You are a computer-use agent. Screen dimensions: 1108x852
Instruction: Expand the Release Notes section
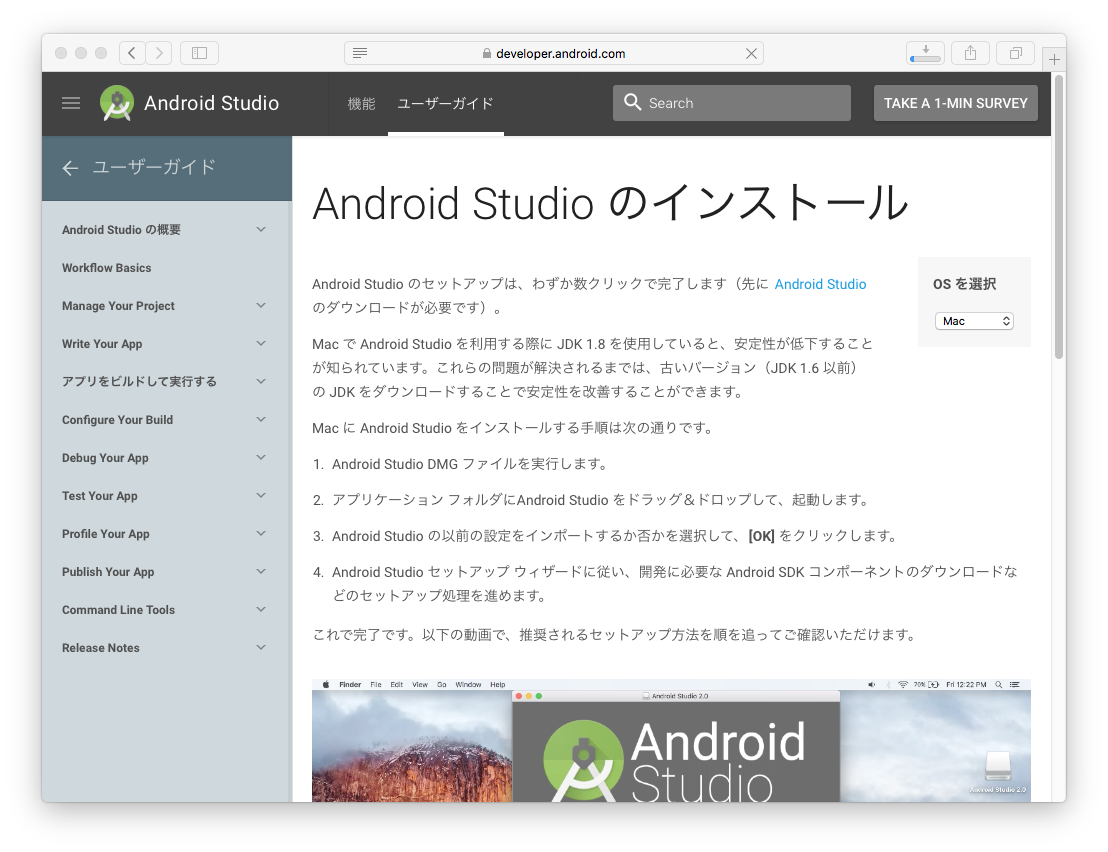click(261, 648)
